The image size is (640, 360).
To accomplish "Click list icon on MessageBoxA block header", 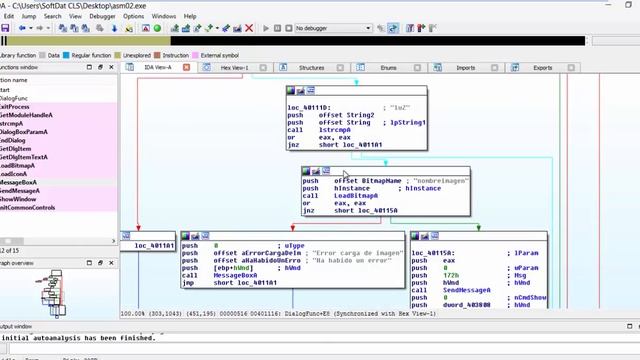I will click(205, 236).
